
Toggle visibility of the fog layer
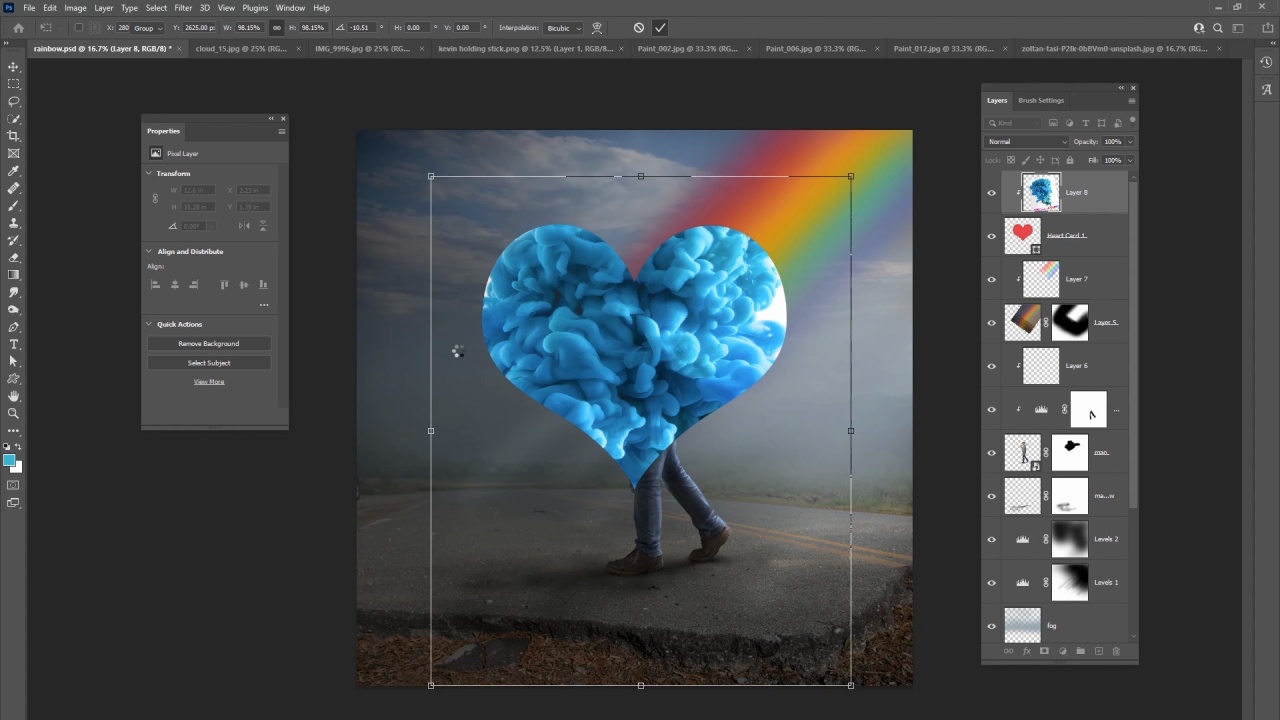(x=992, y=626)
